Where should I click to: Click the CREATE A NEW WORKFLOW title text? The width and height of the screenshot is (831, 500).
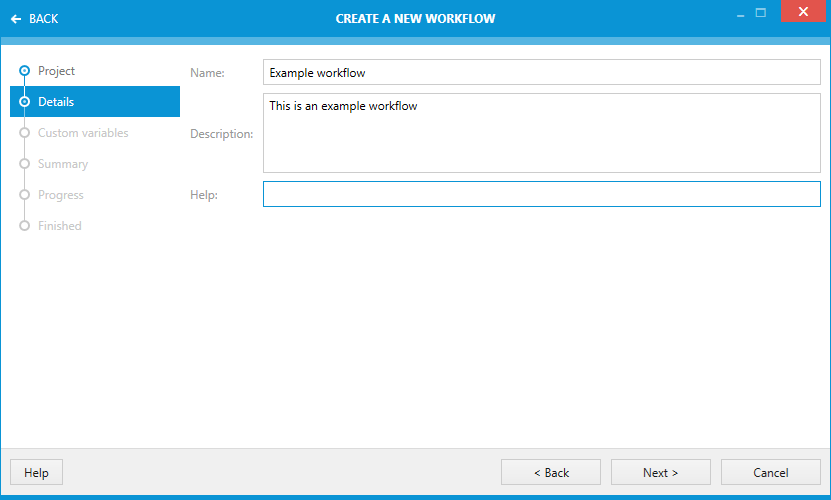point(416,19)
